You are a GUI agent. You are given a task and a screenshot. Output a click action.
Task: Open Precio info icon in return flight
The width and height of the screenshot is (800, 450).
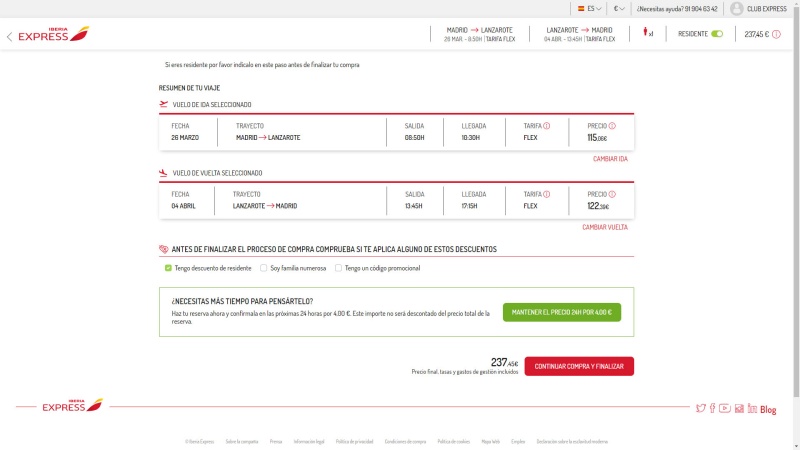[x=612, y=194]
